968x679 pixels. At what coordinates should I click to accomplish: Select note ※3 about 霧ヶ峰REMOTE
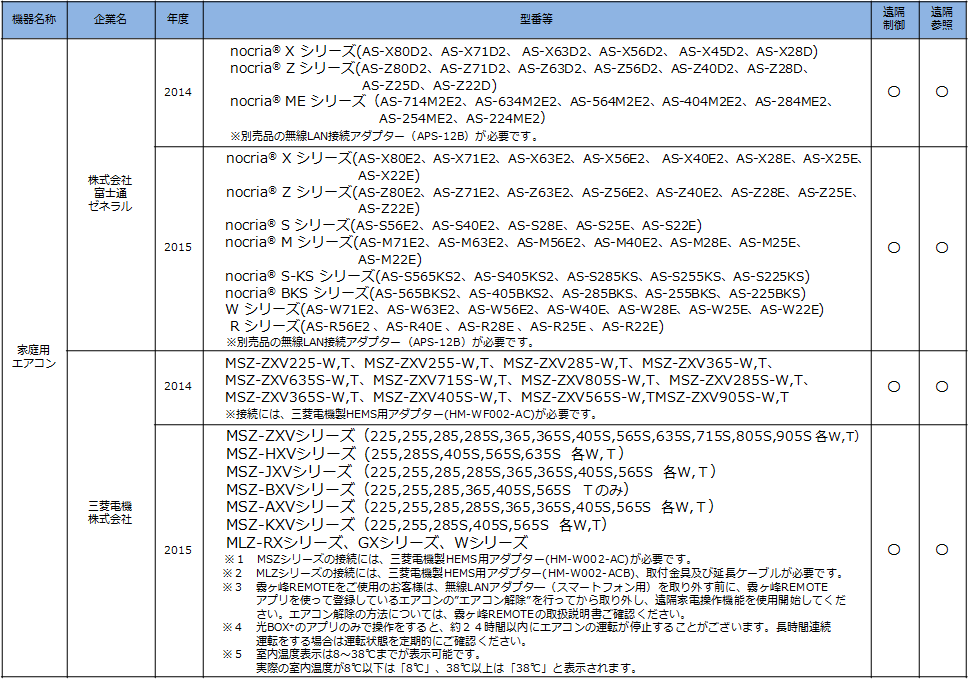point(535,601)
